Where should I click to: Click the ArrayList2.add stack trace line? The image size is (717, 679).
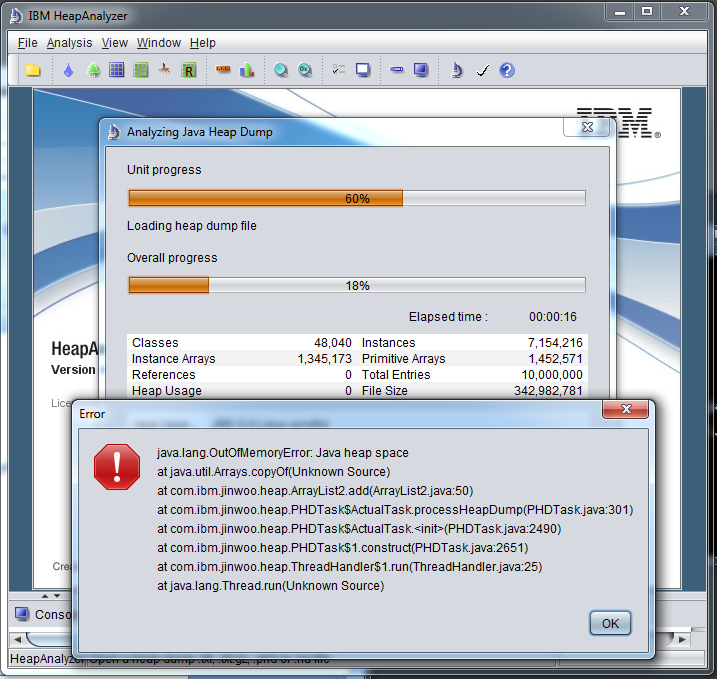coord(315,491)
